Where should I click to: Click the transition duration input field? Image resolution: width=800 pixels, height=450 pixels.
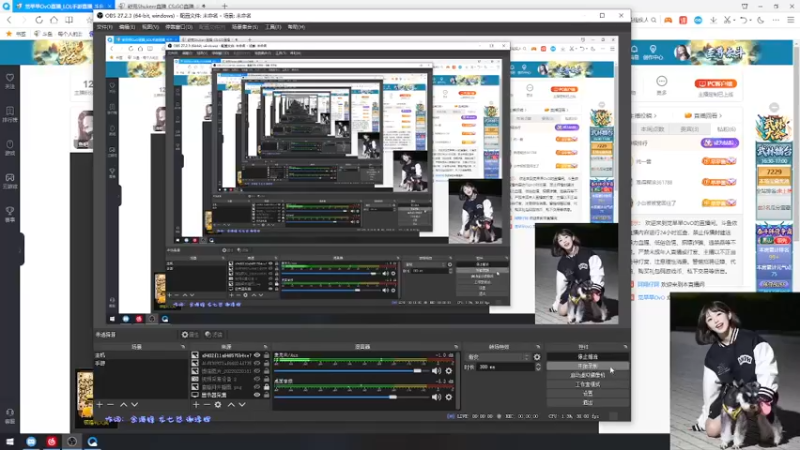(x=505, y=367)
